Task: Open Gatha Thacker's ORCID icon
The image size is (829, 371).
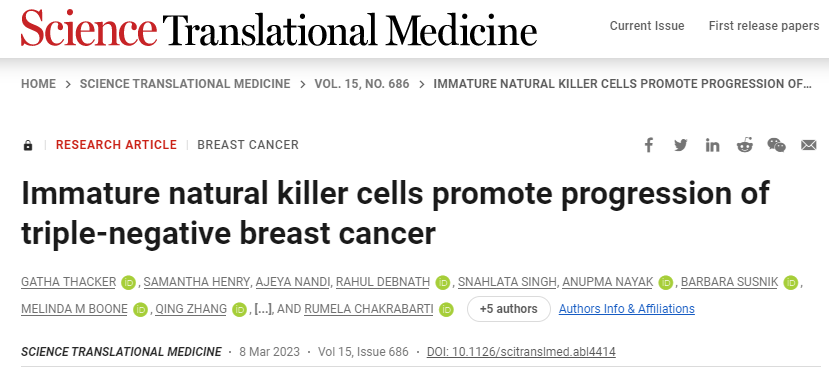Action: coord(128,283)
